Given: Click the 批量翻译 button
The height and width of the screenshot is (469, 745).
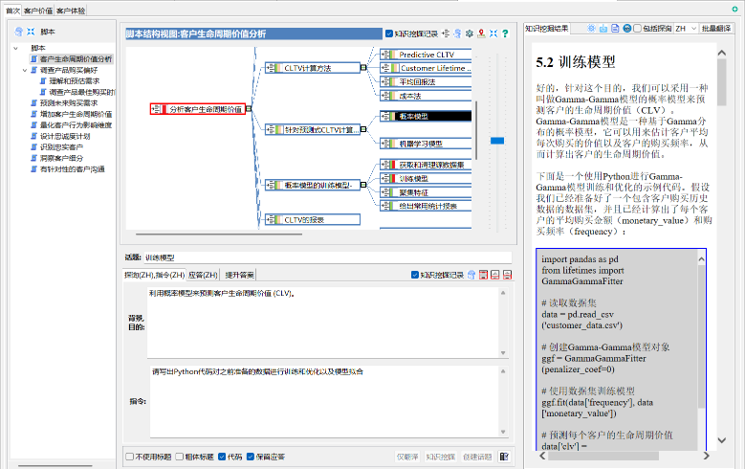Looking at the screenshot, I should (x=724, y=29).
